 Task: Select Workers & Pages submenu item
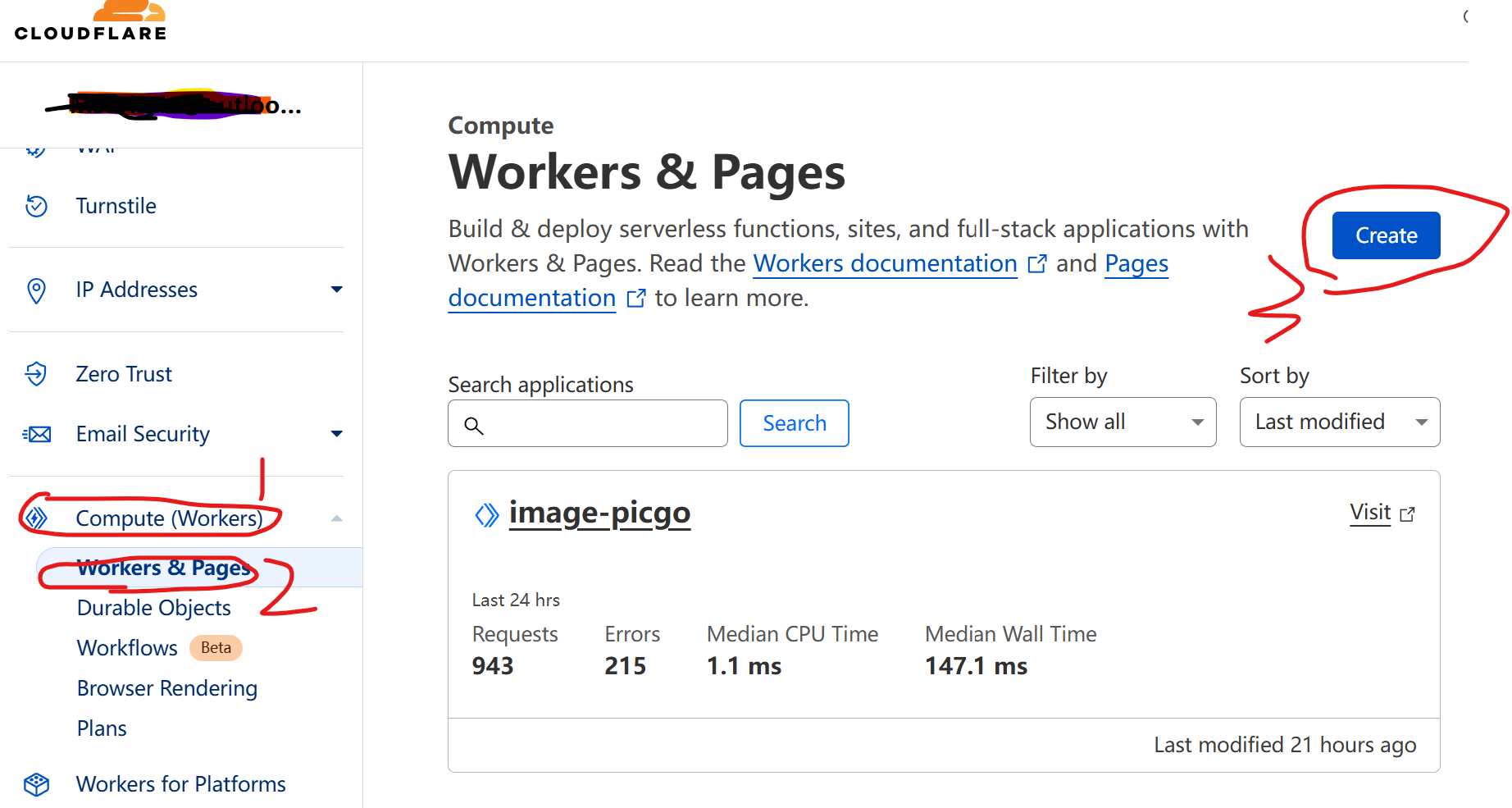[163, 568]
